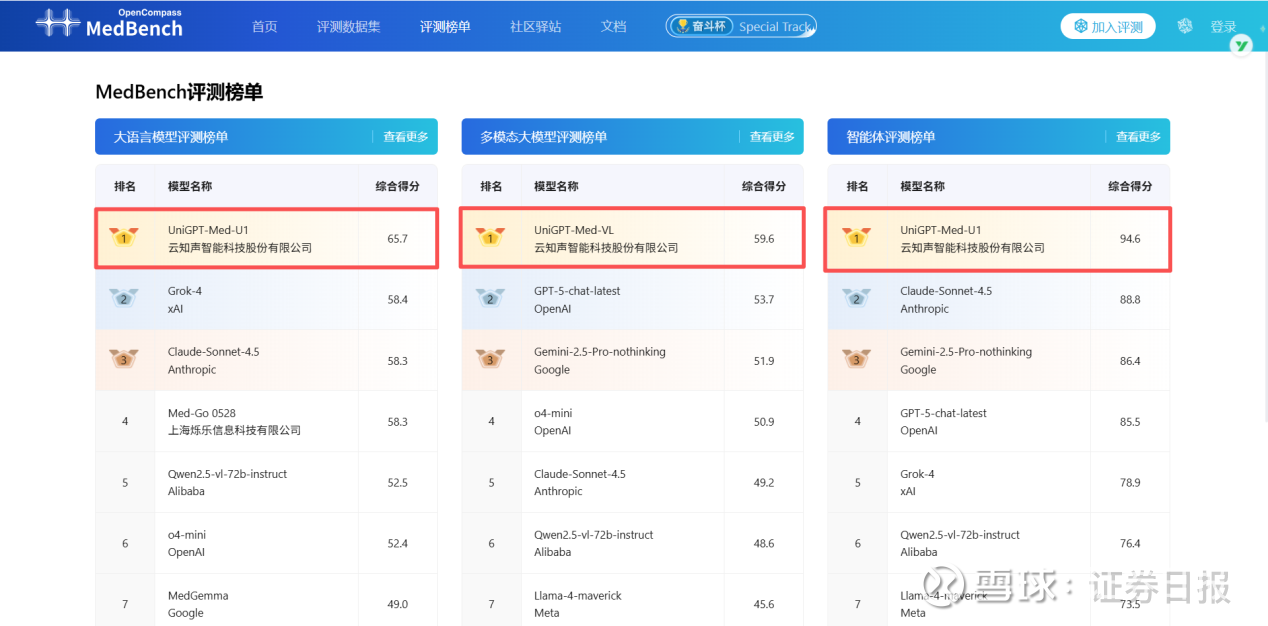Click silver medal icon beside GPT-5-chat-latest 53.7
Screen dimensions: 1268x626
[491, 299]
